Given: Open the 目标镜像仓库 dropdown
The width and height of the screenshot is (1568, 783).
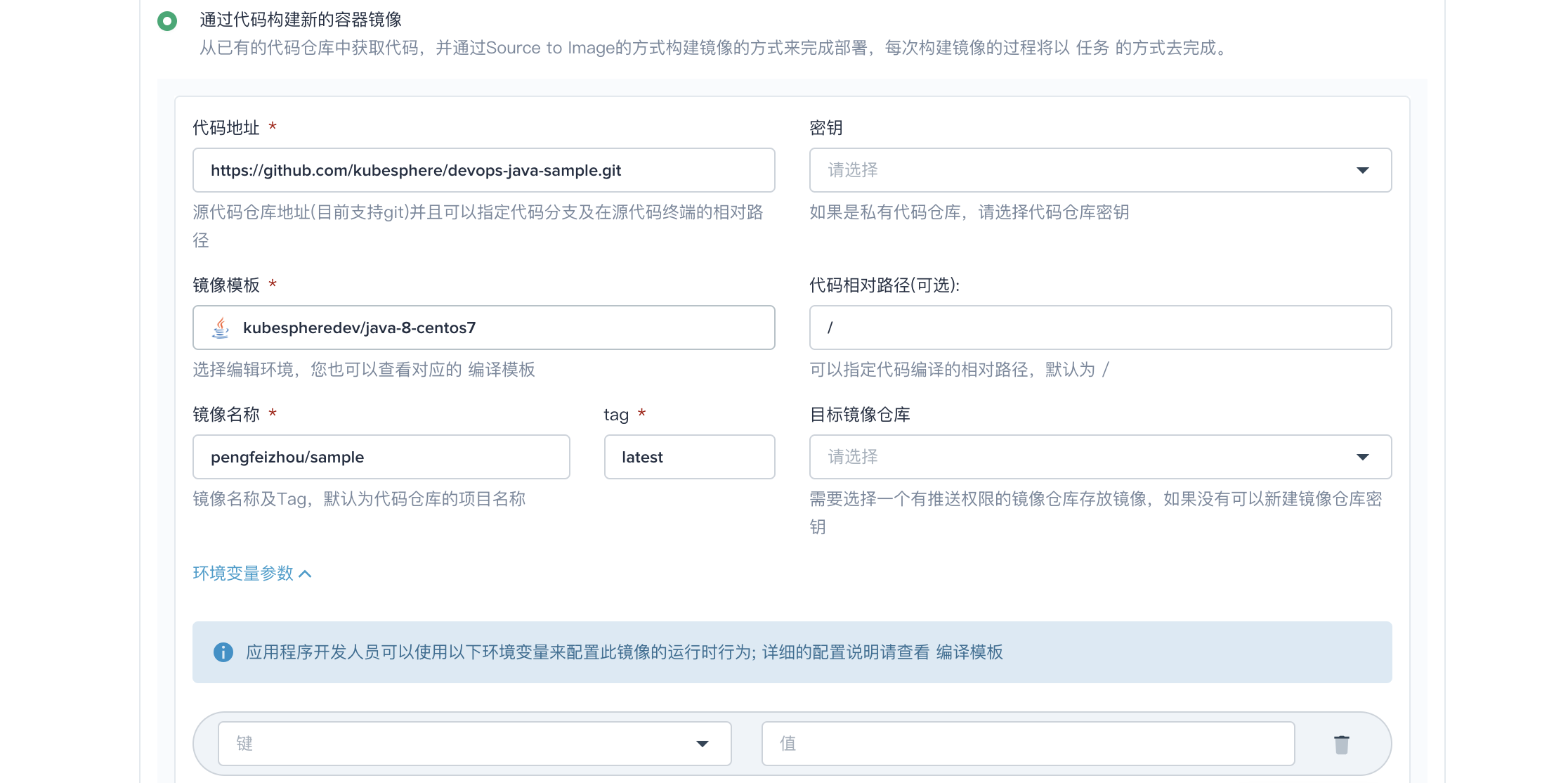Looking at the screenshot, I should [x=1100, y=457].
